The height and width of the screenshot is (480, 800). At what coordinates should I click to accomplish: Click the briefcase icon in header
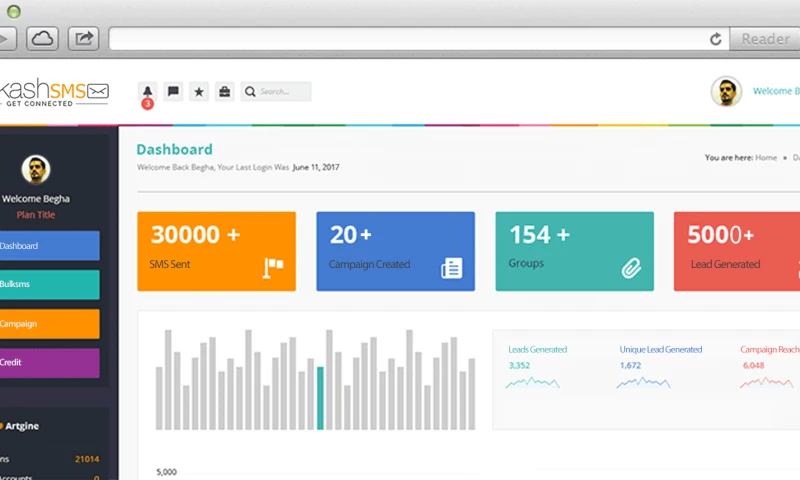pyautogui.click(x=225, y=92)
